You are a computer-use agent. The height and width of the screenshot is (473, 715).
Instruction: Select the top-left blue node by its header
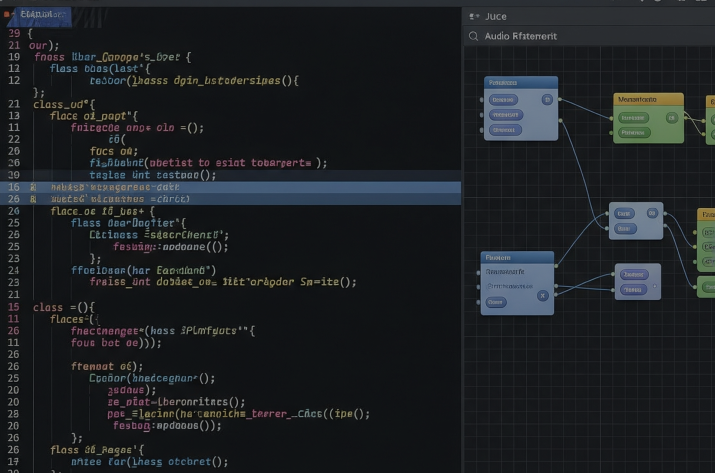pos(521,83)
